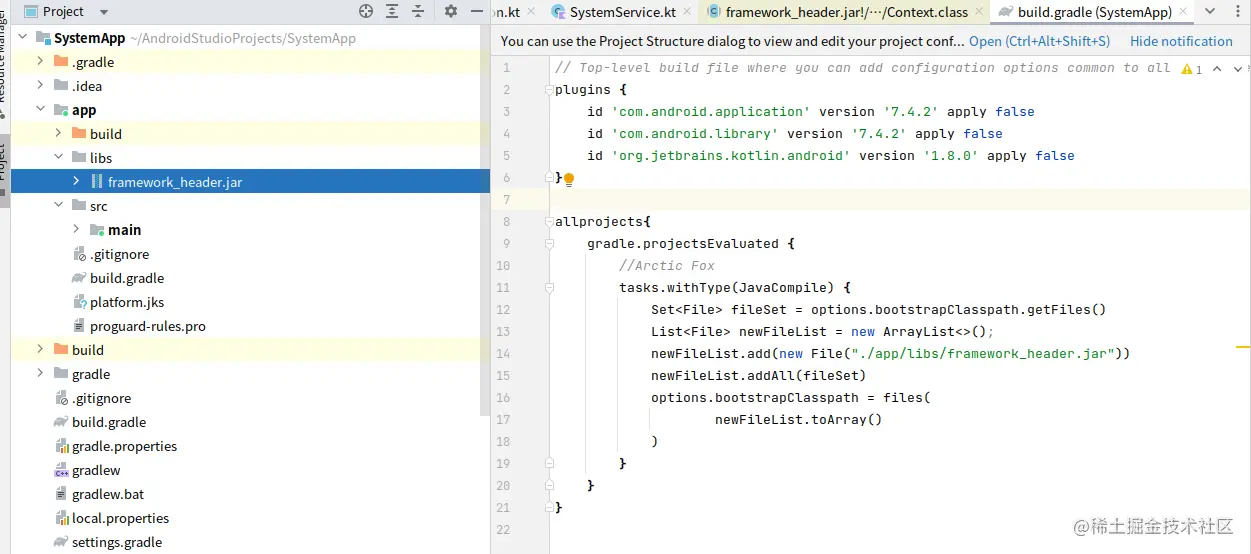Go to previous highlighted problem arrow
This screenshot has height=554, width=1251.
[x=1217, y=69]
